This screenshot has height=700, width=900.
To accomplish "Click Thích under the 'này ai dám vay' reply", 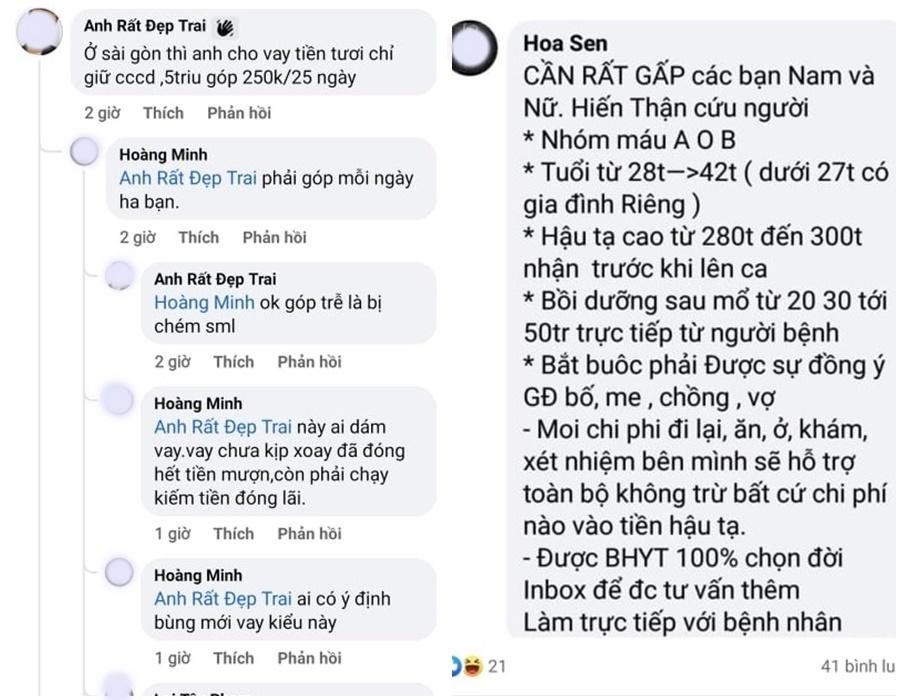I will coord(234,534).
